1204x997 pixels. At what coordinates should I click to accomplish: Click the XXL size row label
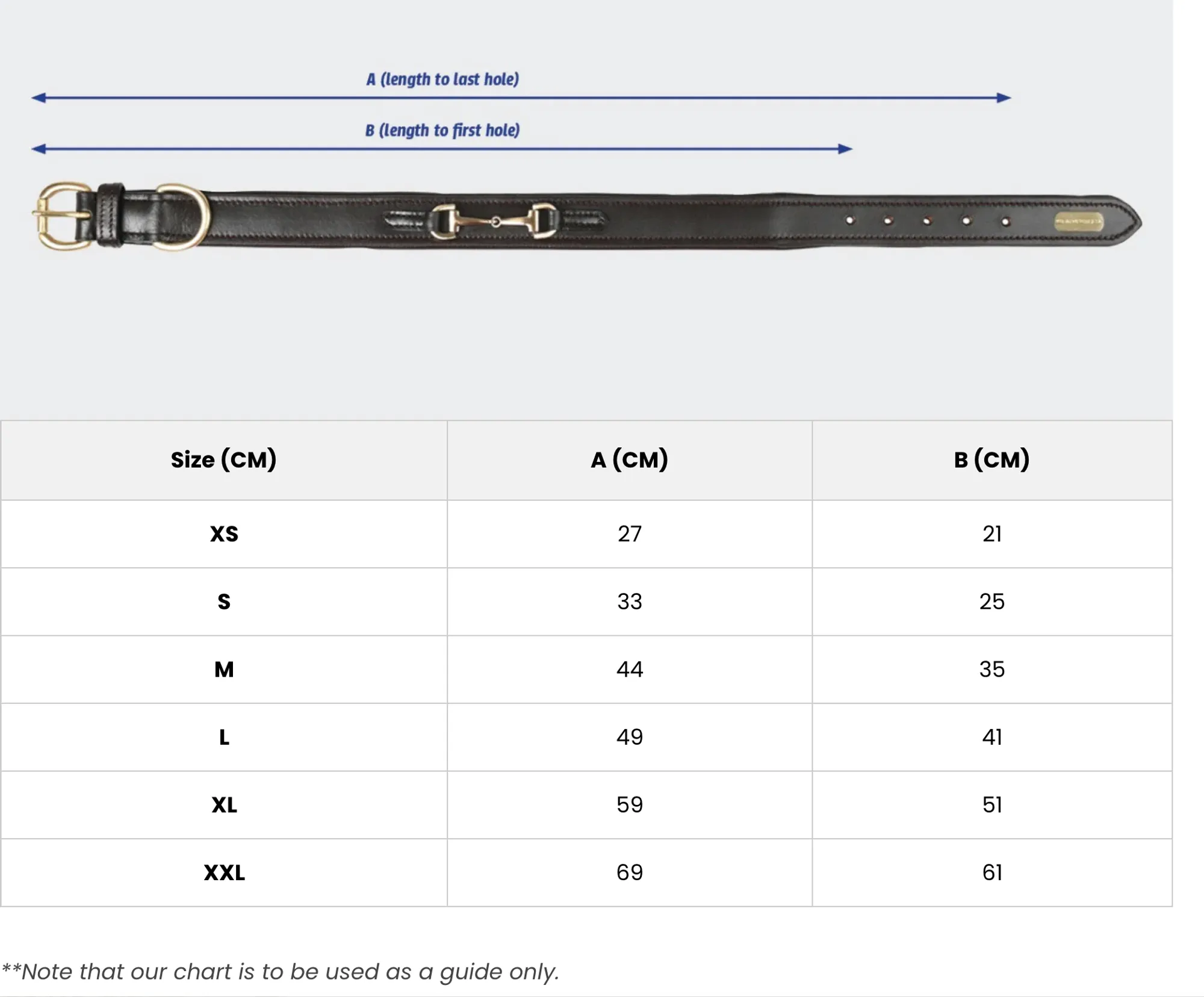click(224, 873)
